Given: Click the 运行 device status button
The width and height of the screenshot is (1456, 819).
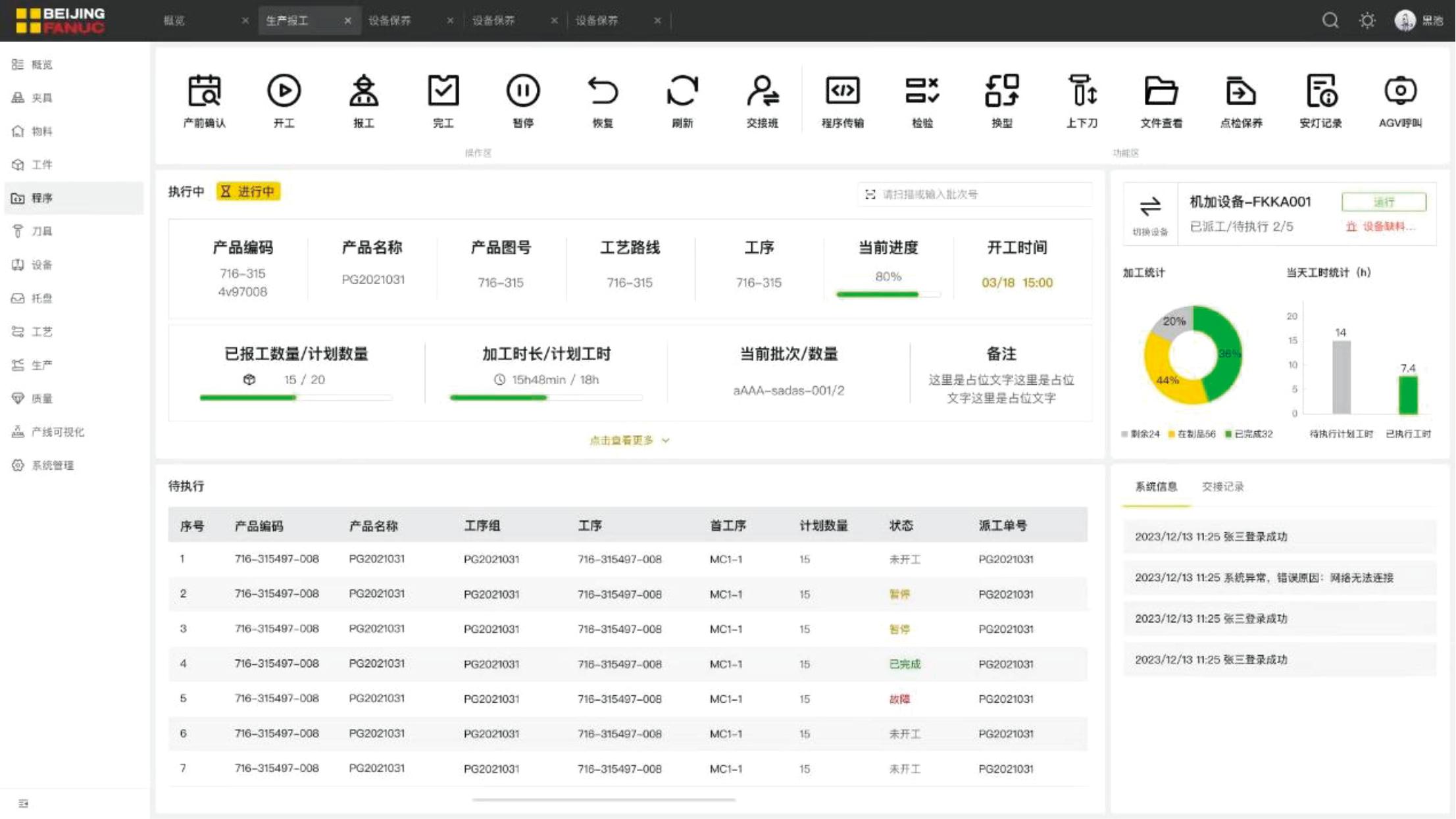Looking at the screenshot, I should (1384, 202).
